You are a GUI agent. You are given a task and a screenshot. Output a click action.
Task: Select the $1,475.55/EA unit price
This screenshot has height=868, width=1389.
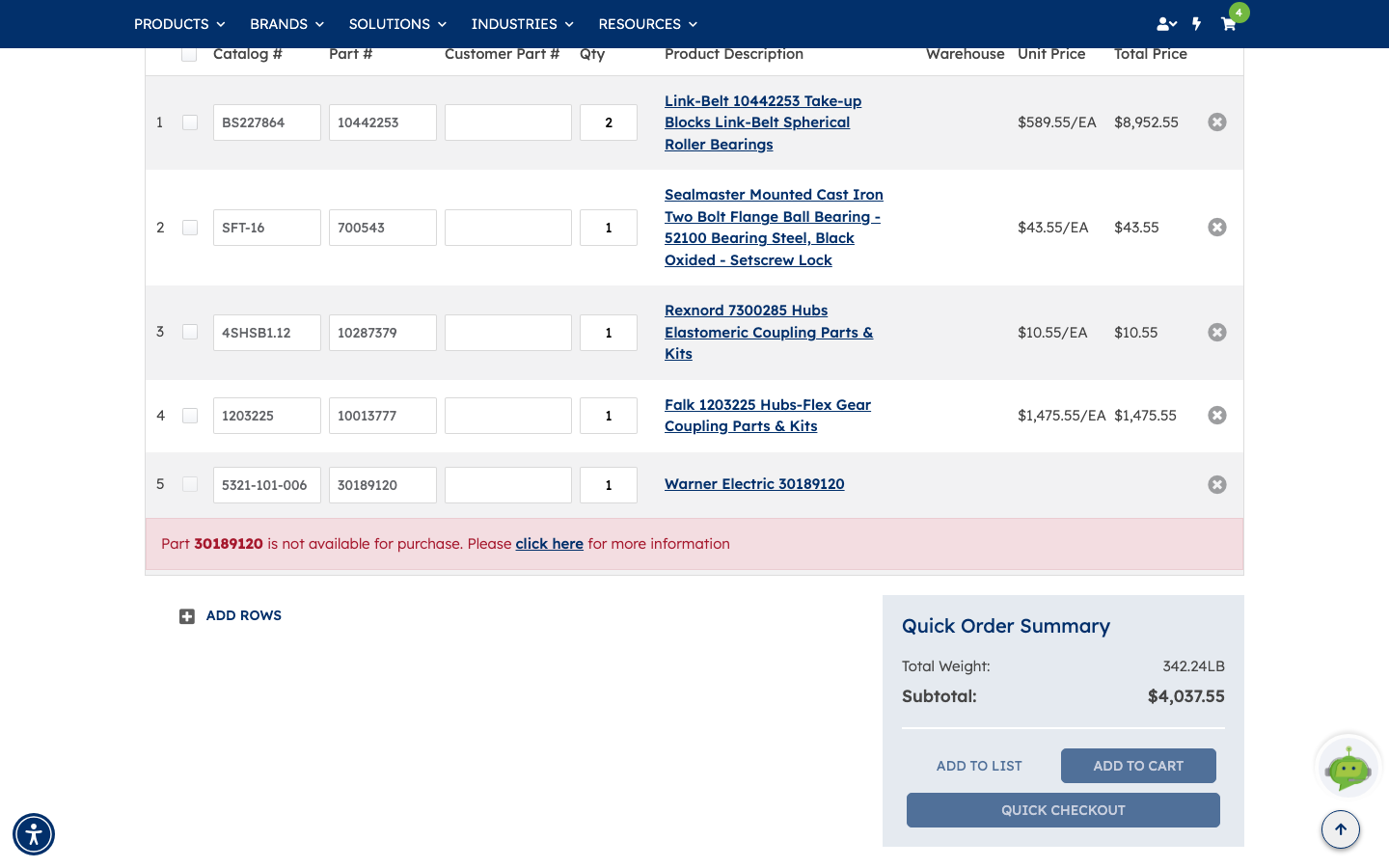click(x=1061, y=416)
